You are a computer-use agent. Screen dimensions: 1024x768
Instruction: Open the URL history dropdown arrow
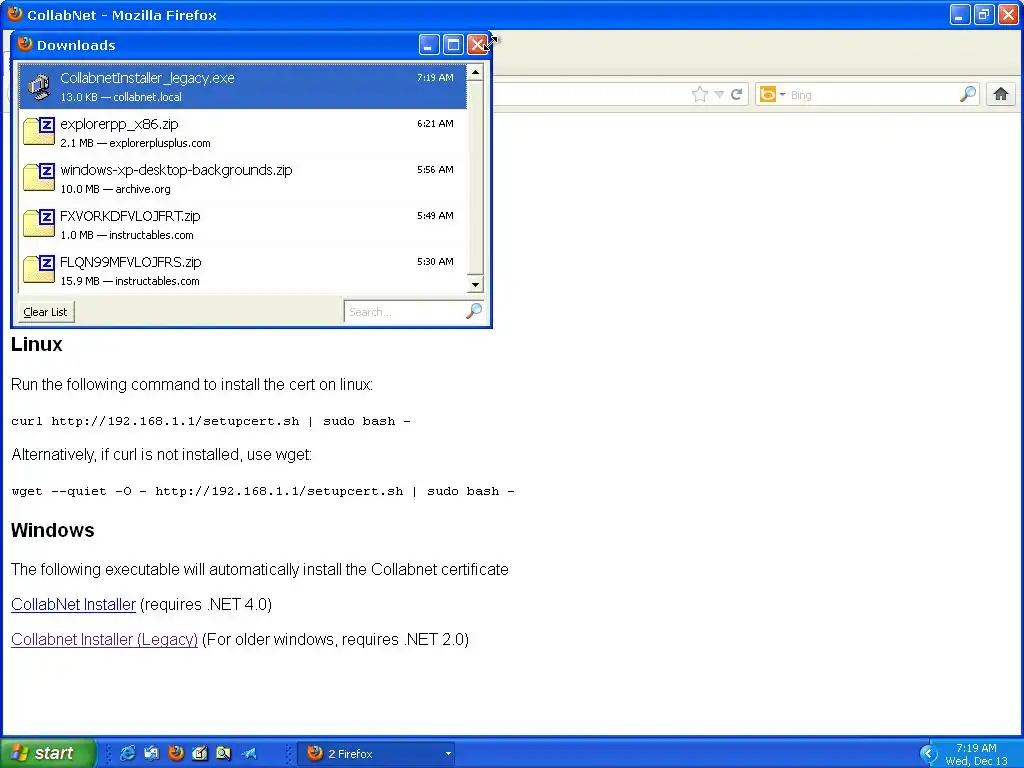pyautogui.click(x=719, y=95)
